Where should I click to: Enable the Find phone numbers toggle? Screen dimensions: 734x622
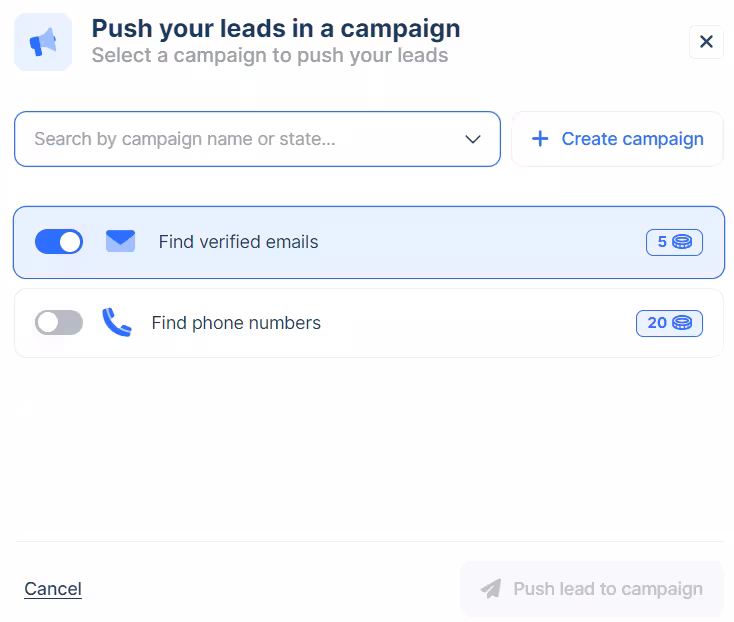click(59, 323)
